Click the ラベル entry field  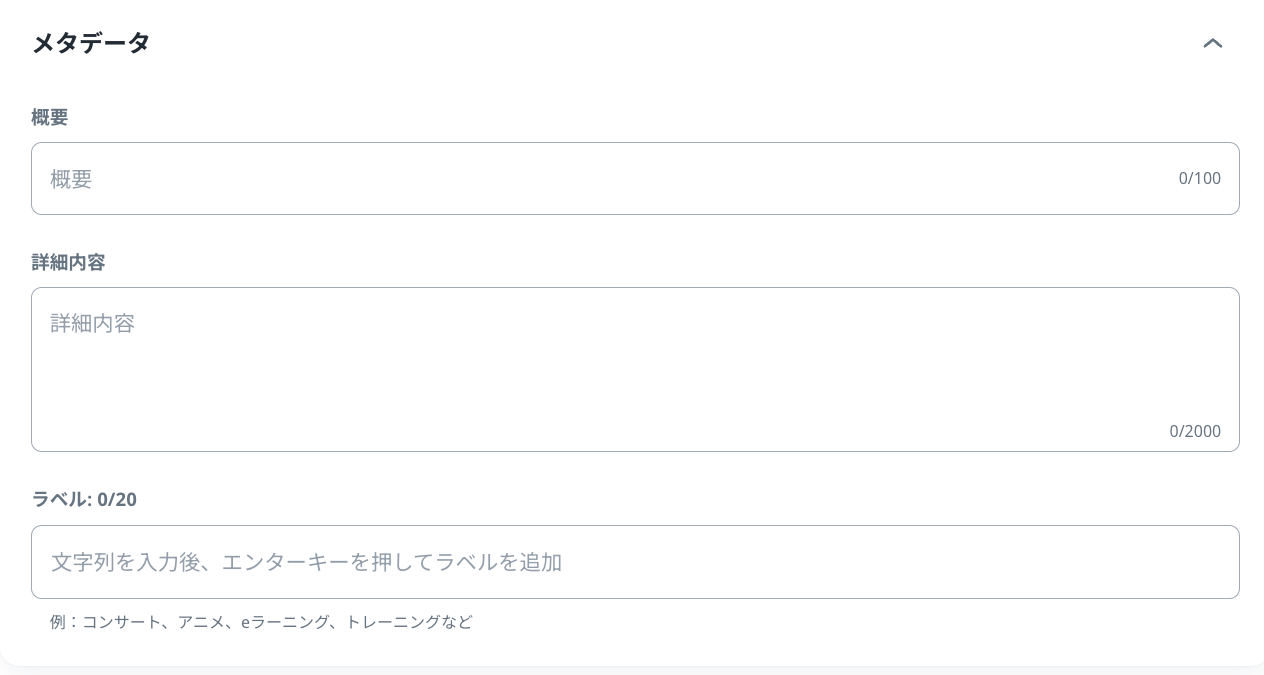point(636,562)
